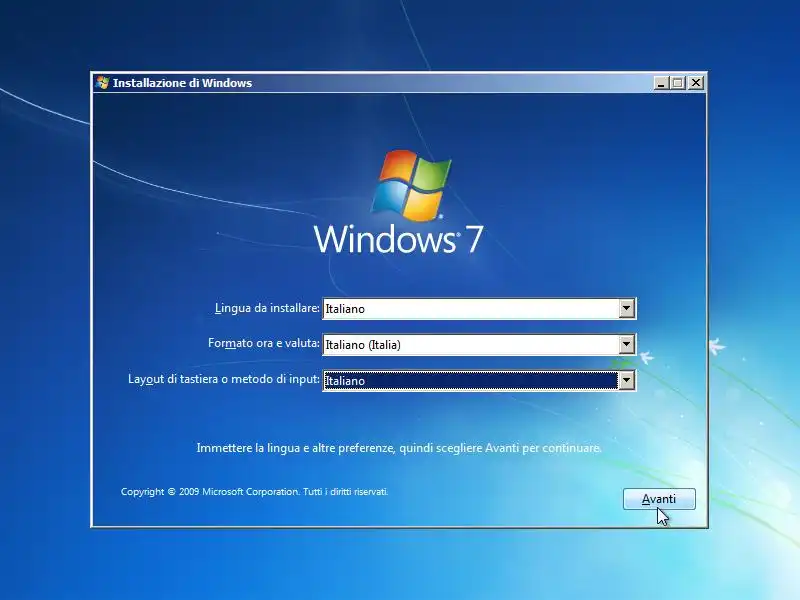Focus the highlighted keyboard layout Italiano field

479,381
